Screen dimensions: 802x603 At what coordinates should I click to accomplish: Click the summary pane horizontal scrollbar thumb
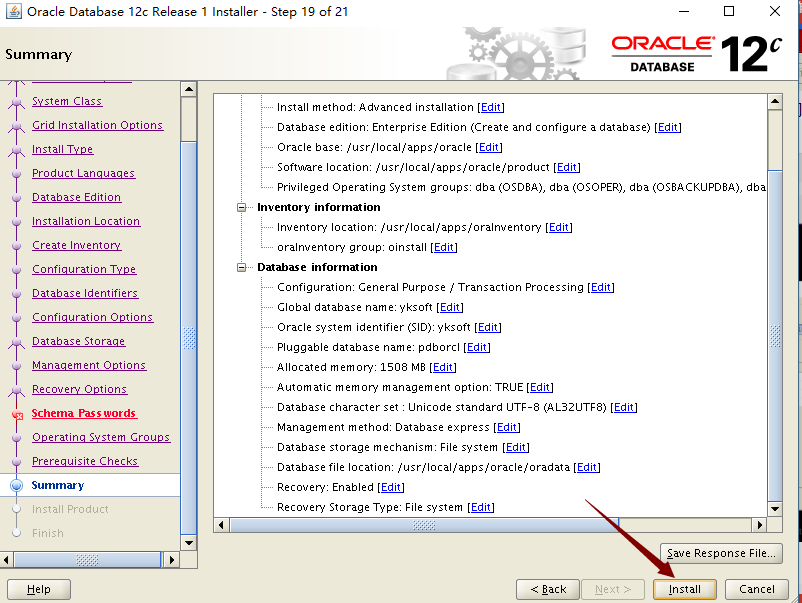(424, 525)
